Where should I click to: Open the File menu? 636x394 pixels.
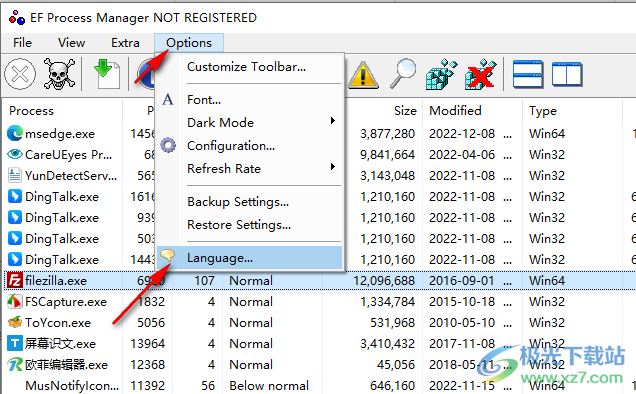click(22, 43)
